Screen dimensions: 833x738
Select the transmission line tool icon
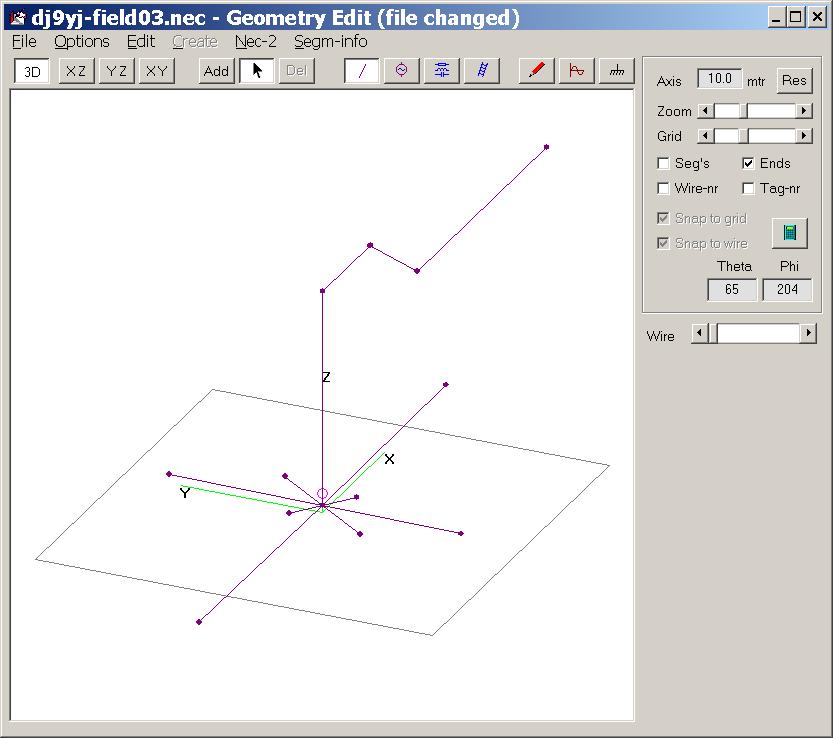482,71
